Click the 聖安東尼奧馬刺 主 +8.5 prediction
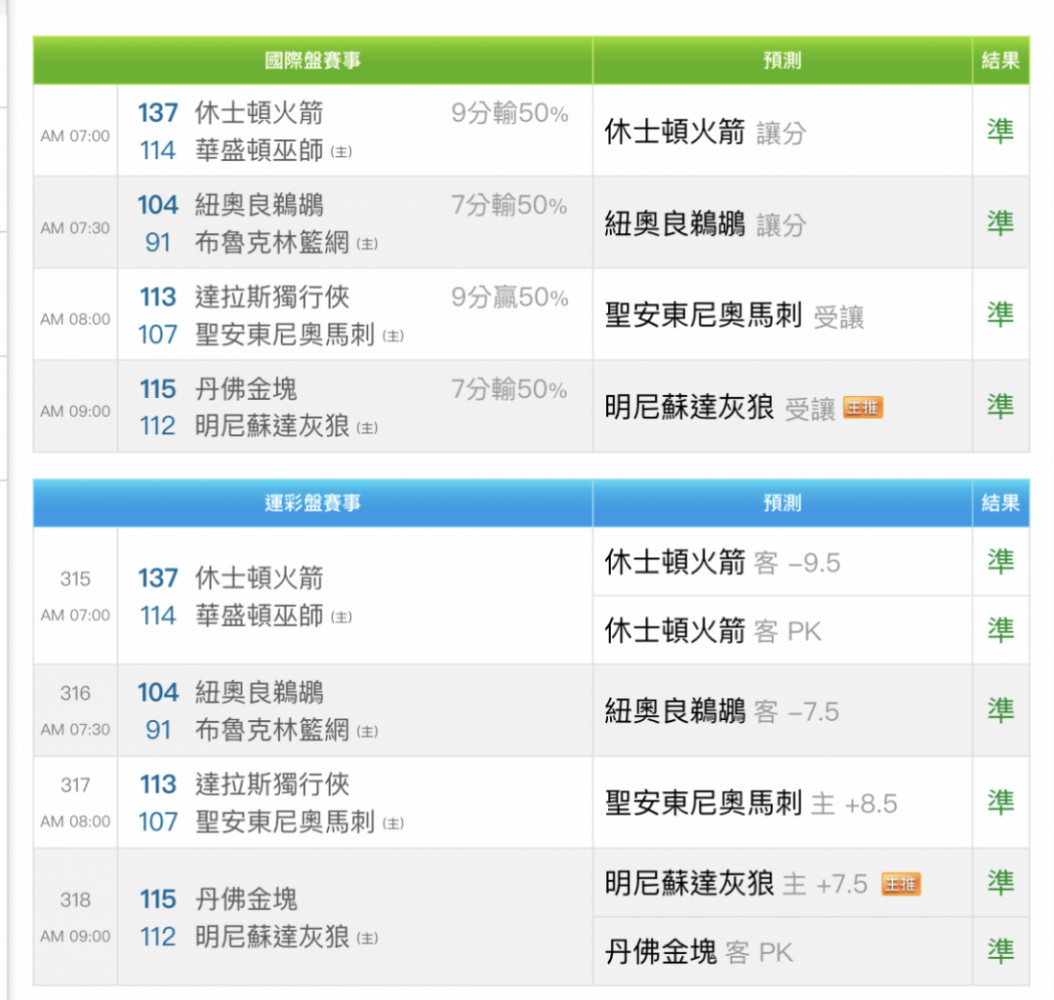The width and height of the screenshot is (1054, 1000). click(x=751, y=803)
